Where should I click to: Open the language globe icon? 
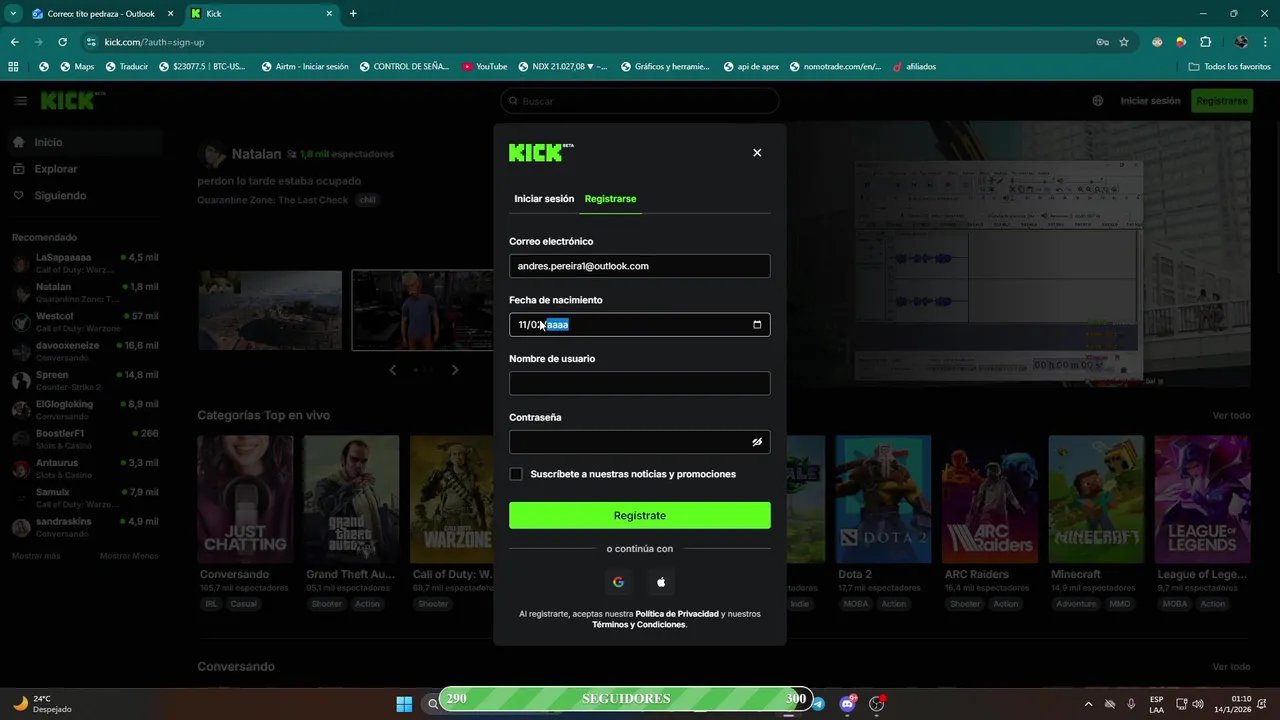1098,101
